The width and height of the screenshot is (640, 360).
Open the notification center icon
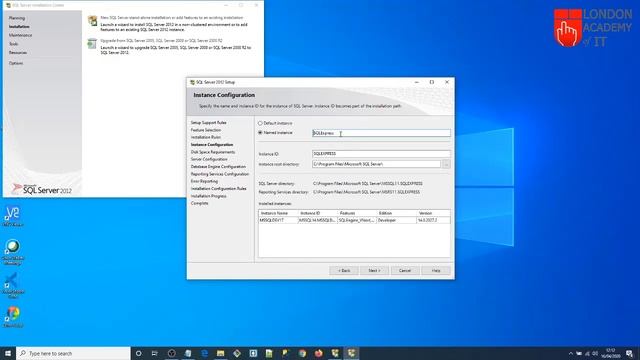(630, 353)
